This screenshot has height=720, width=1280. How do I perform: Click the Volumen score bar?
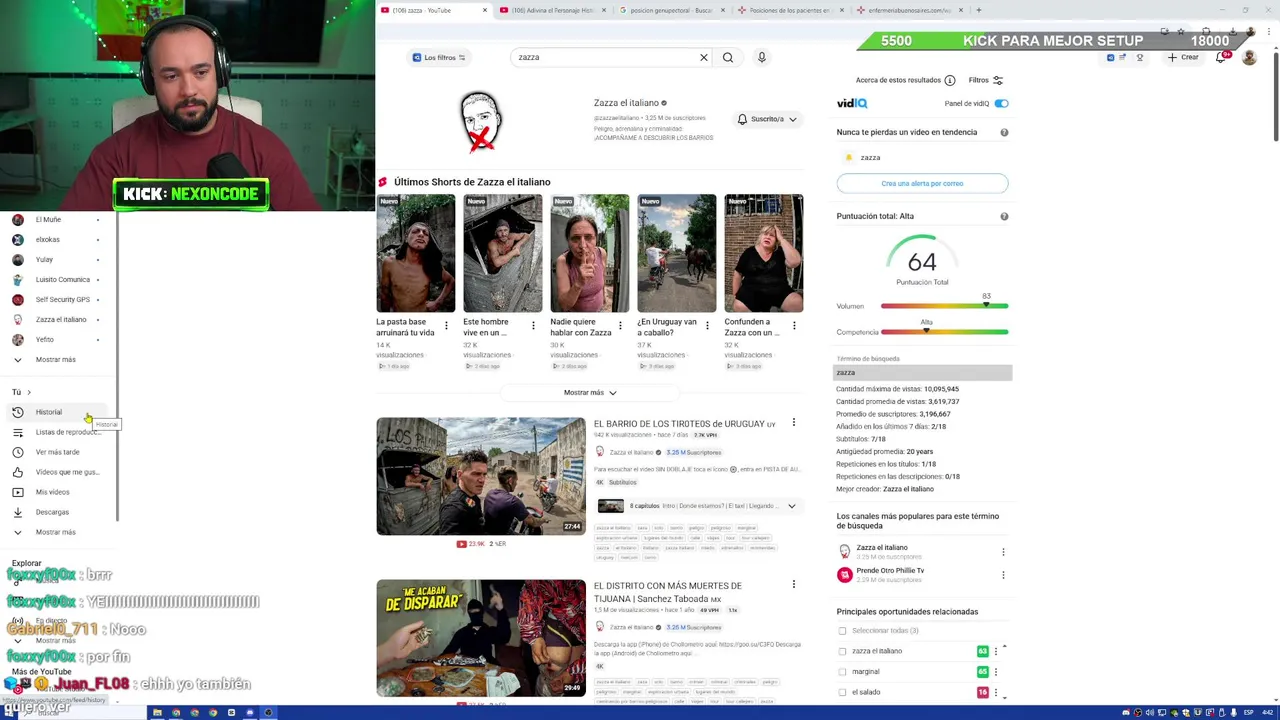(944, 306)
